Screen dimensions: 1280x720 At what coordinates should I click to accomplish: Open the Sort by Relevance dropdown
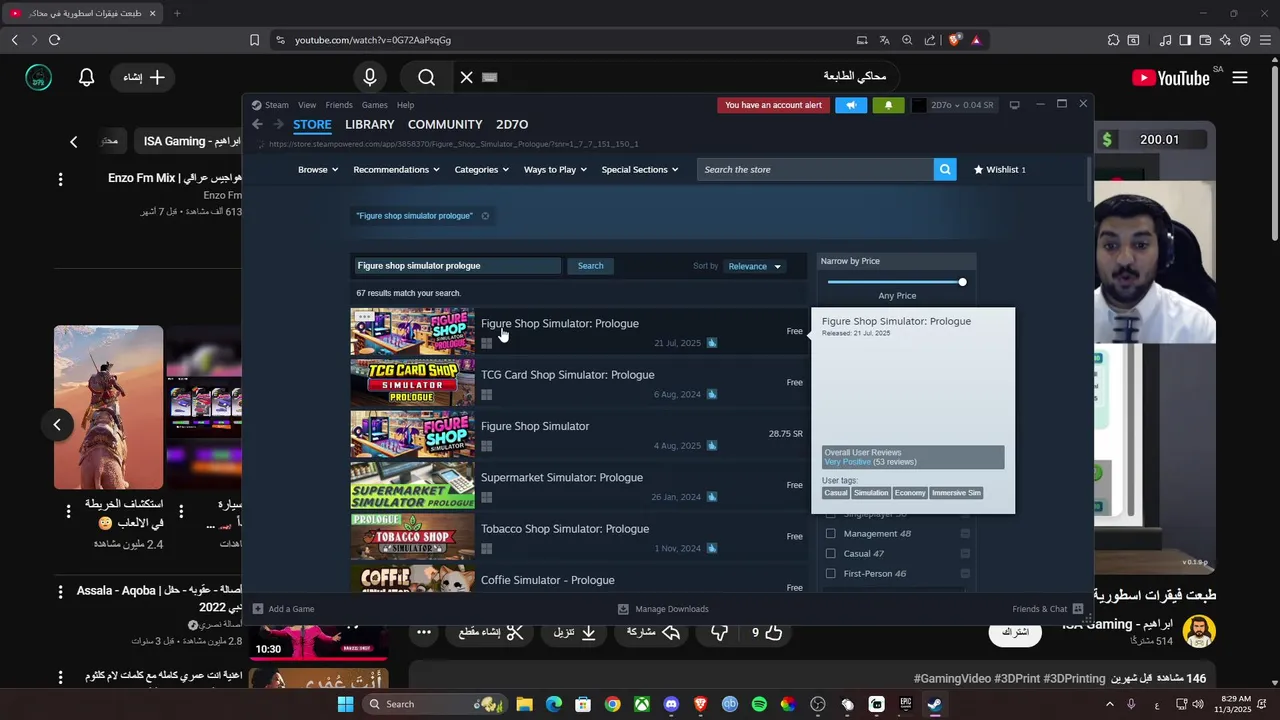click(755, 266)
